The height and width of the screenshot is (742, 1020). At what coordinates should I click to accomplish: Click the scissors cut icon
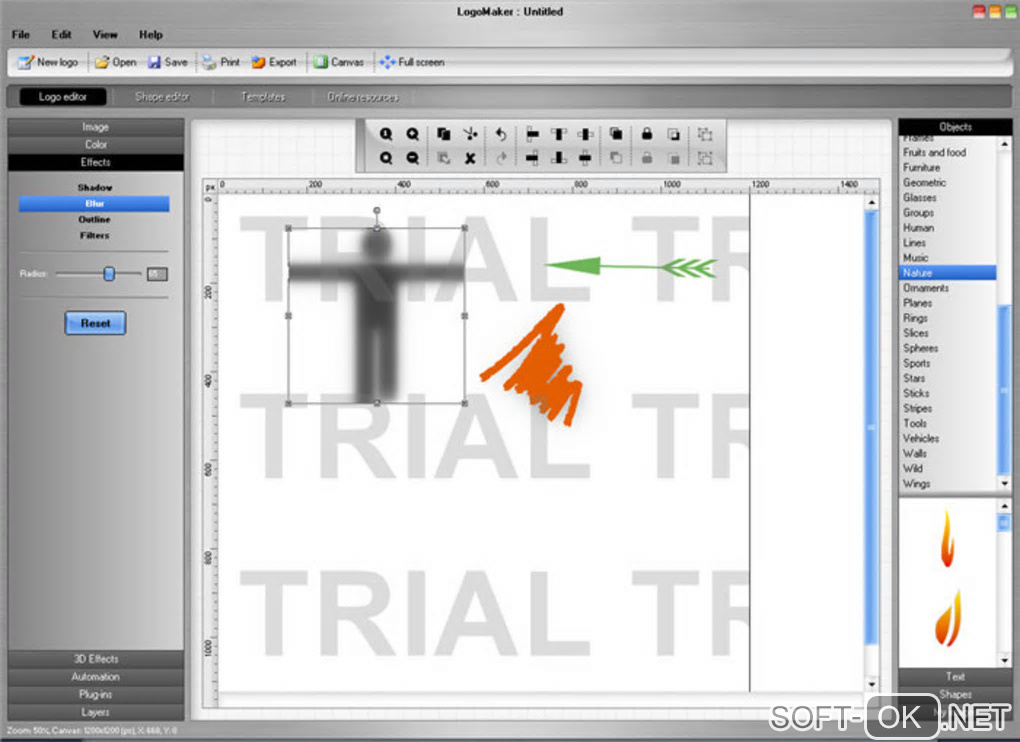point(470,134)
